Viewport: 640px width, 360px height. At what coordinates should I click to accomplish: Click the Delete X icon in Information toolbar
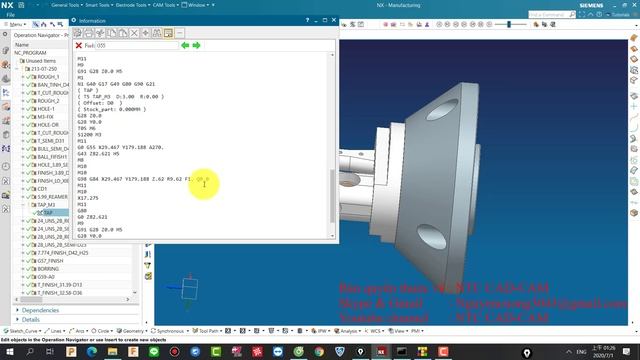coord(134,33)
